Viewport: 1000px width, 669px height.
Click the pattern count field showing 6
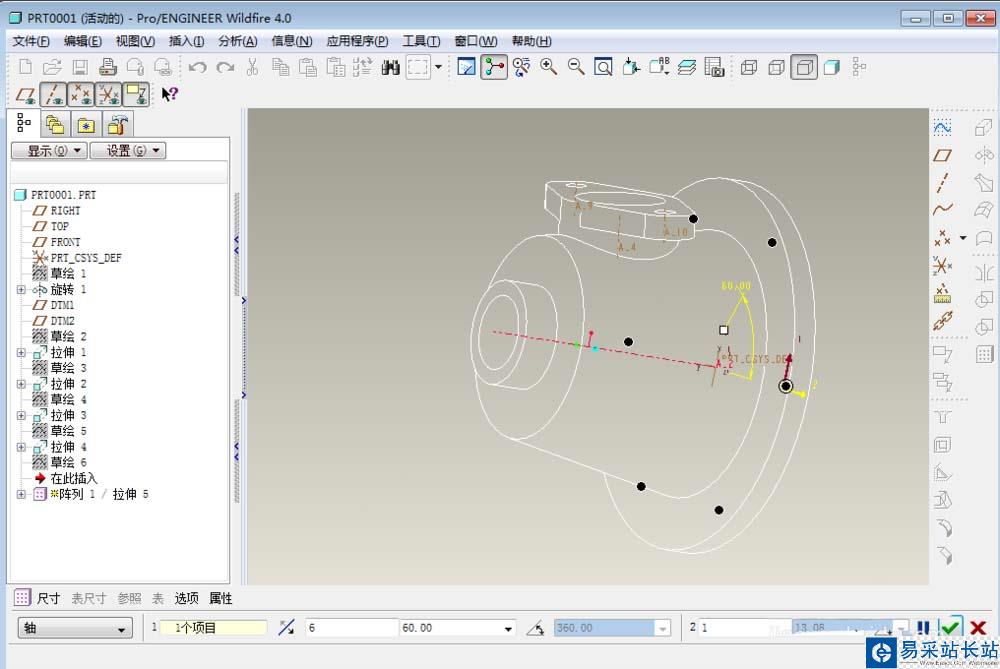pos(348,628)
